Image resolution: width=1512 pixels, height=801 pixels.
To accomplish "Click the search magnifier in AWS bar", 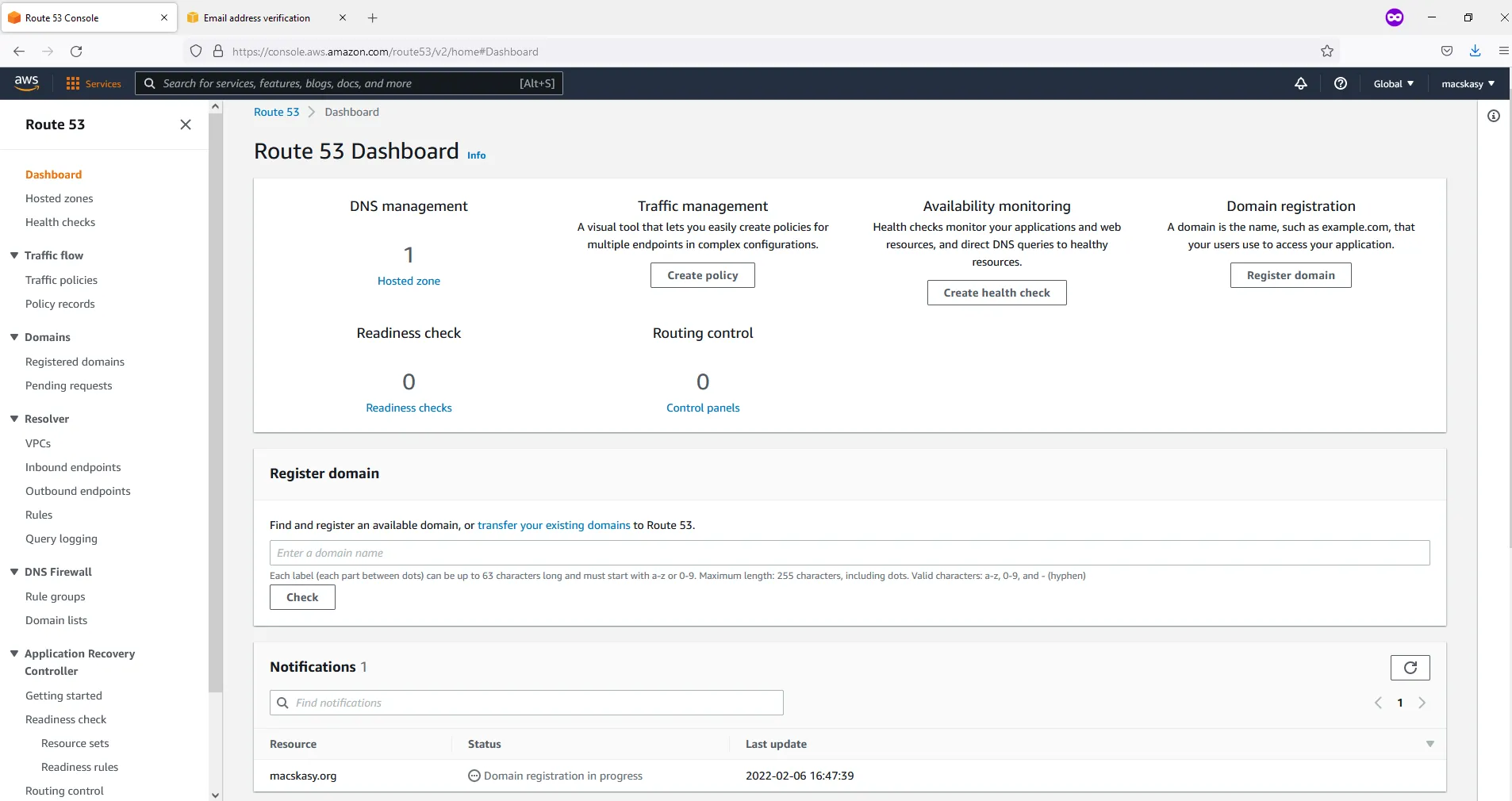I will (x=149, y=83).
